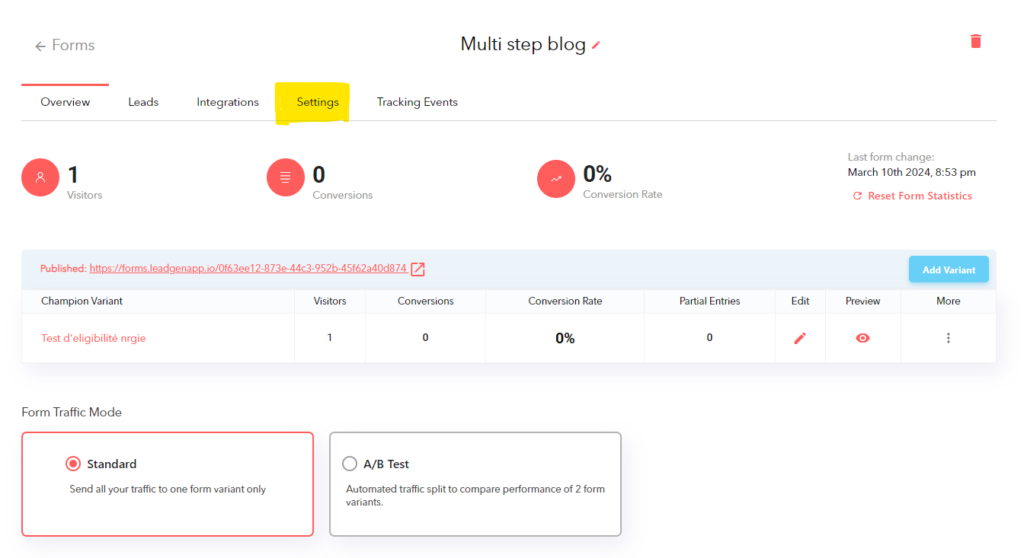Click the Conversion Rate trend icon
This screenshot has width=1024, height=558.
pos(556,178)
